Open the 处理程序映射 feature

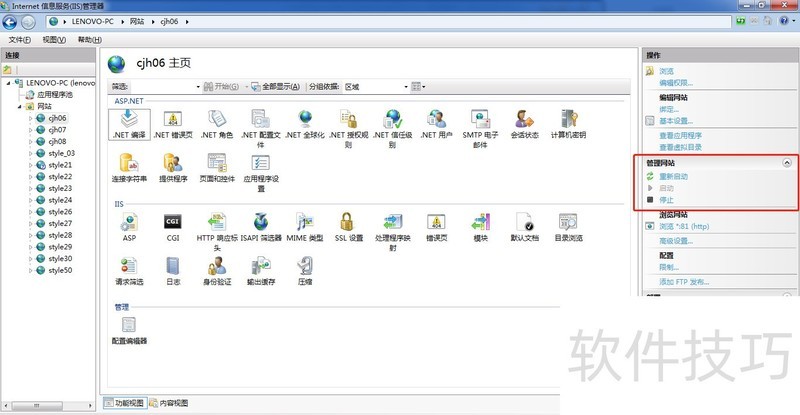click(x=392, y=232)
